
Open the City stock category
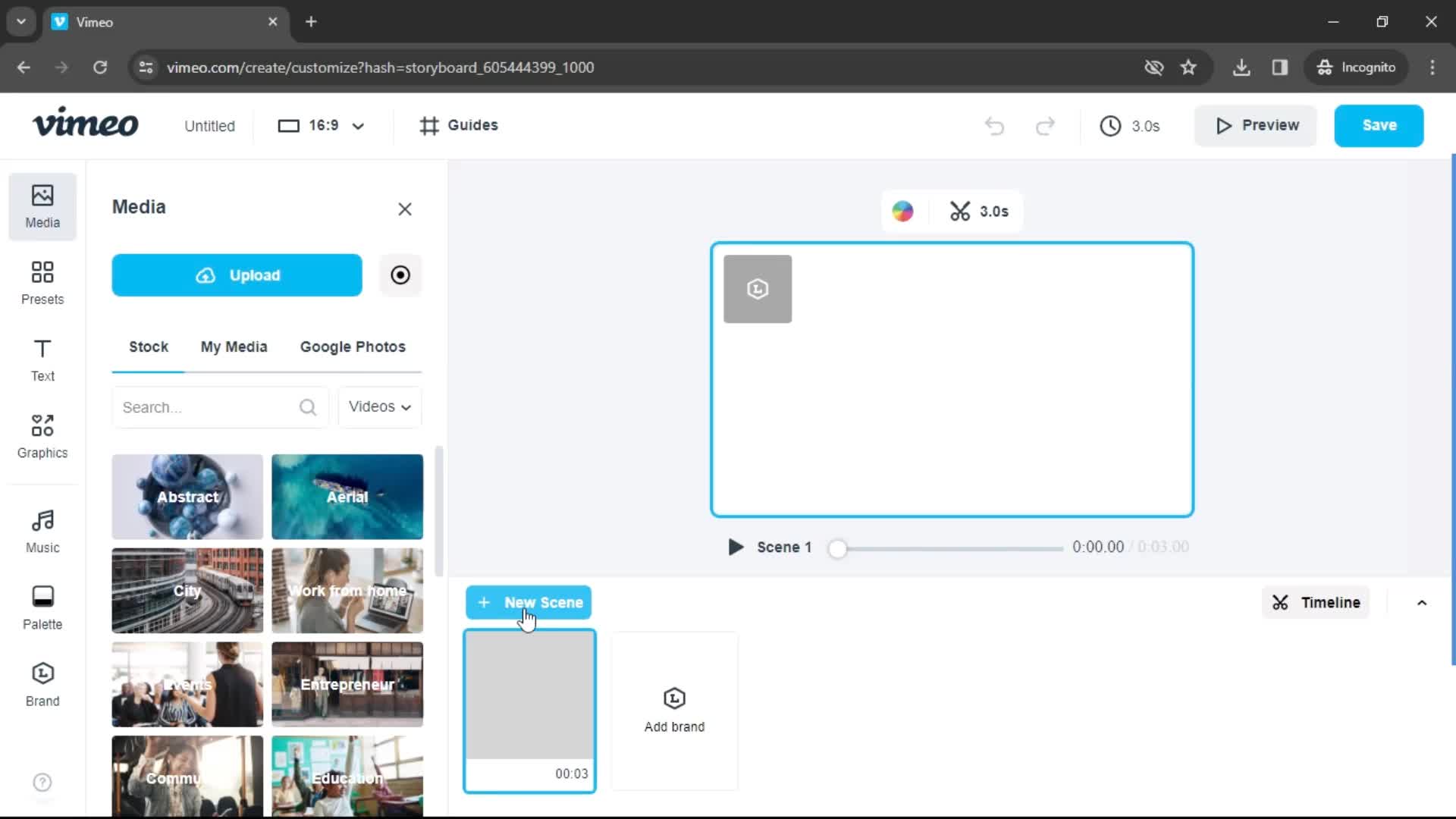point(187,591)
